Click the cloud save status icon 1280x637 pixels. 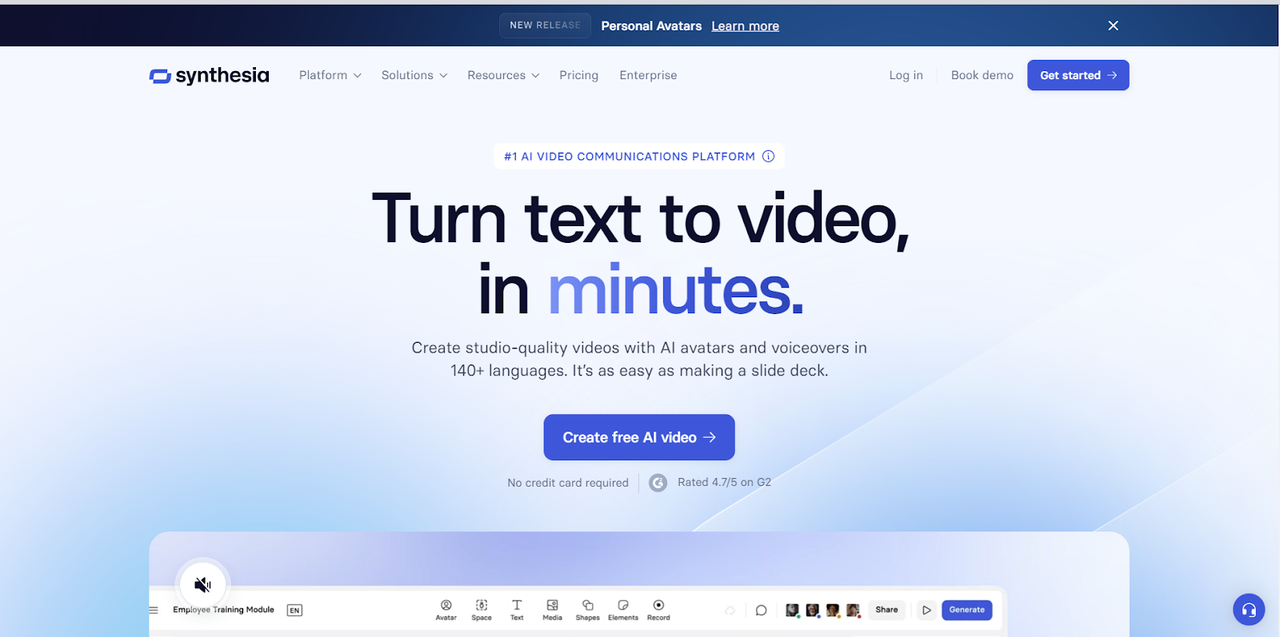(730, 610)
